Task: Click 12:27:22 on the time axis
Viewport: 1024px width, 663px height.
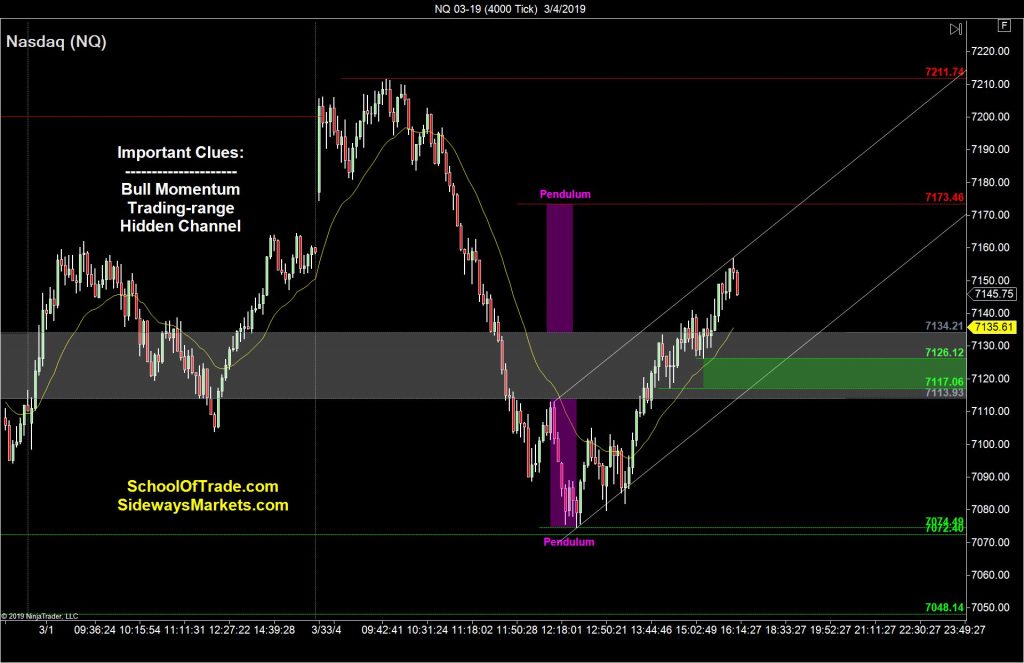Action: 228,630
